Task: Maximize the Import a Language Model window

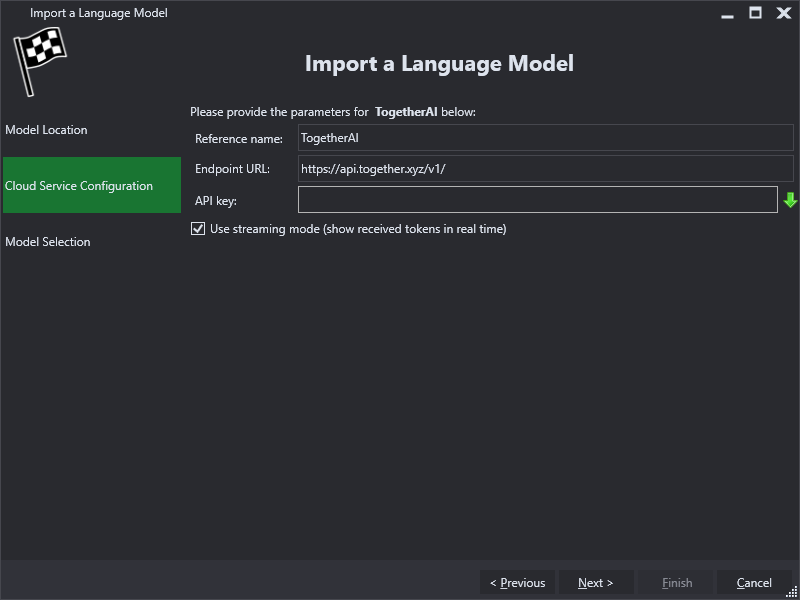Action: [756, 13]
